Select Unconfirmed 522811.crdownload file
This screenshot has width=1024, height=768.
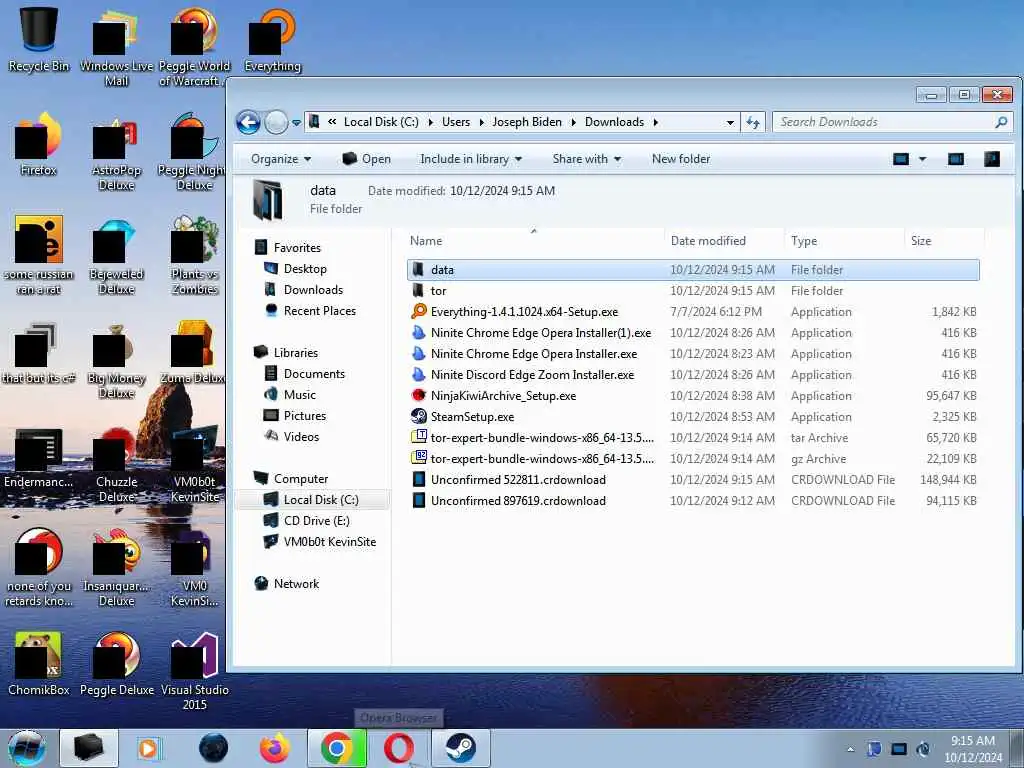click(x=518, y=479)
